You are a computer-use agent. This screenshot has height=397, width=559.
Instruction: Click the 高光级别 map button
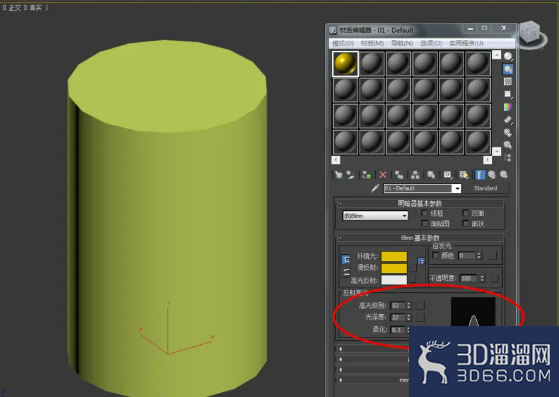421,305
